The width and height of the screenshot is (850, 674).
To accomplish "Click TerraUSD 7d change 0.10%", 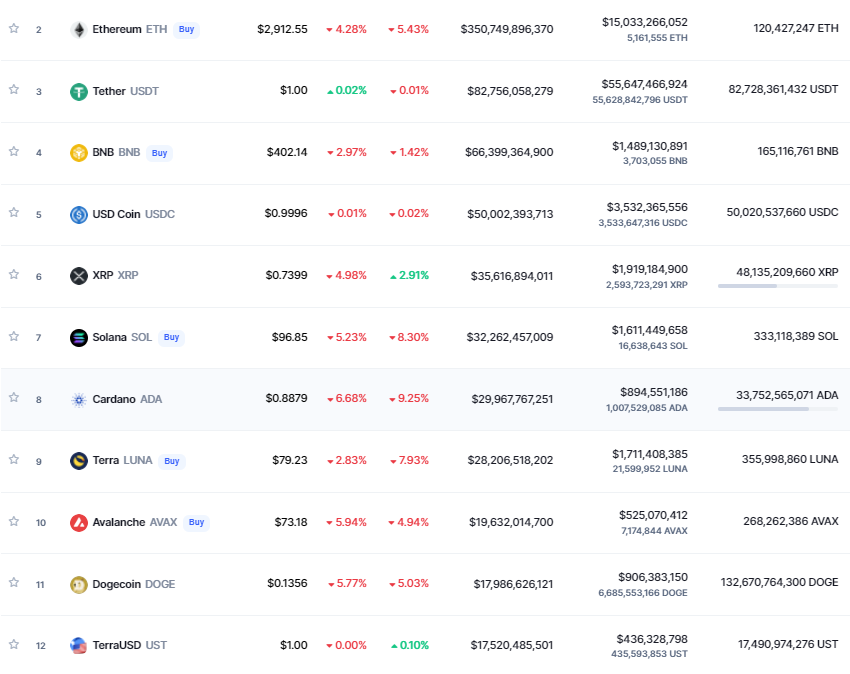I will click(410, 645).
